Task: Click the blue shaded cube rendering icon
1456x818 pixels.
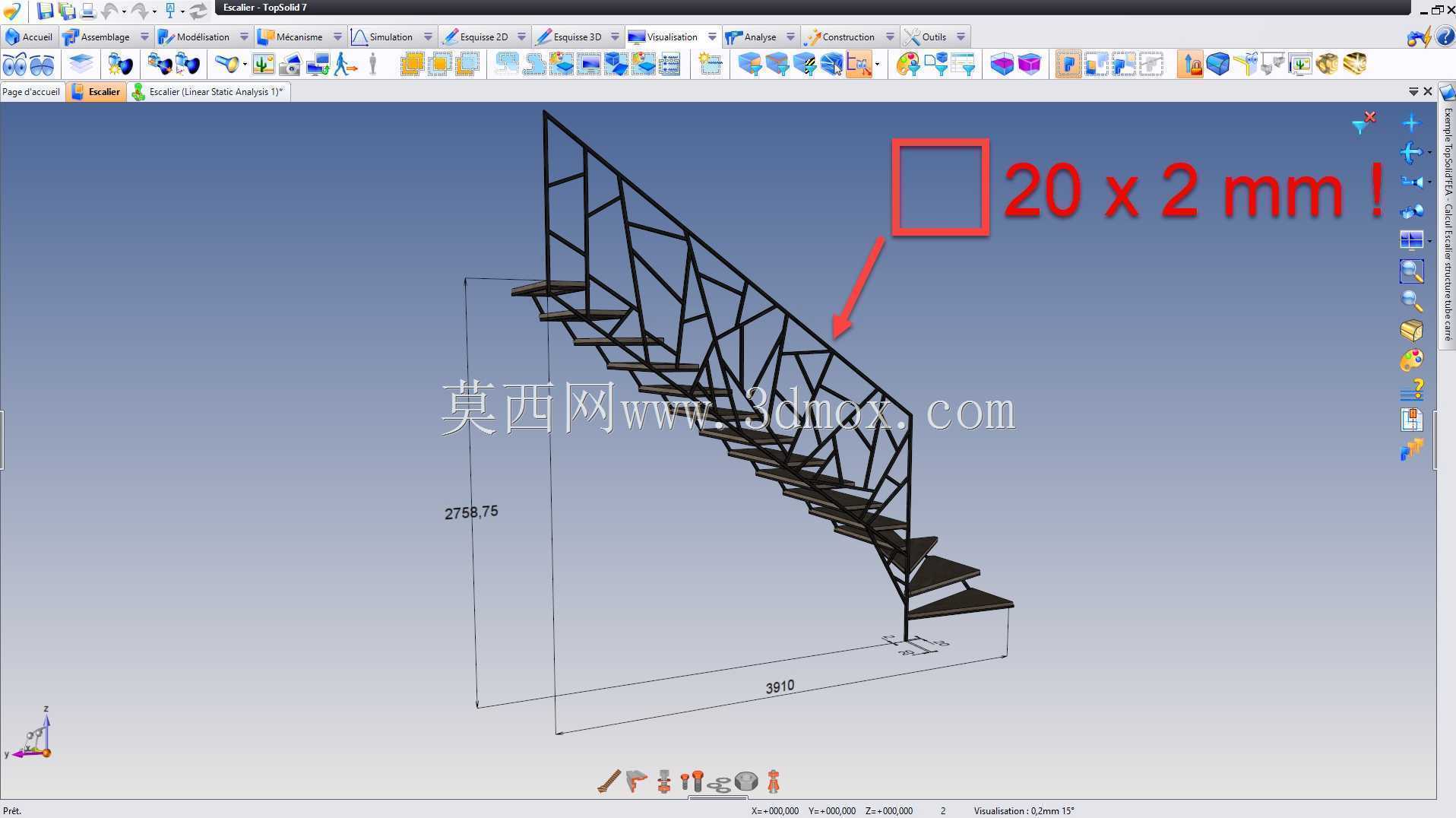Action: pyautogui.click(x=1218, y=65)
